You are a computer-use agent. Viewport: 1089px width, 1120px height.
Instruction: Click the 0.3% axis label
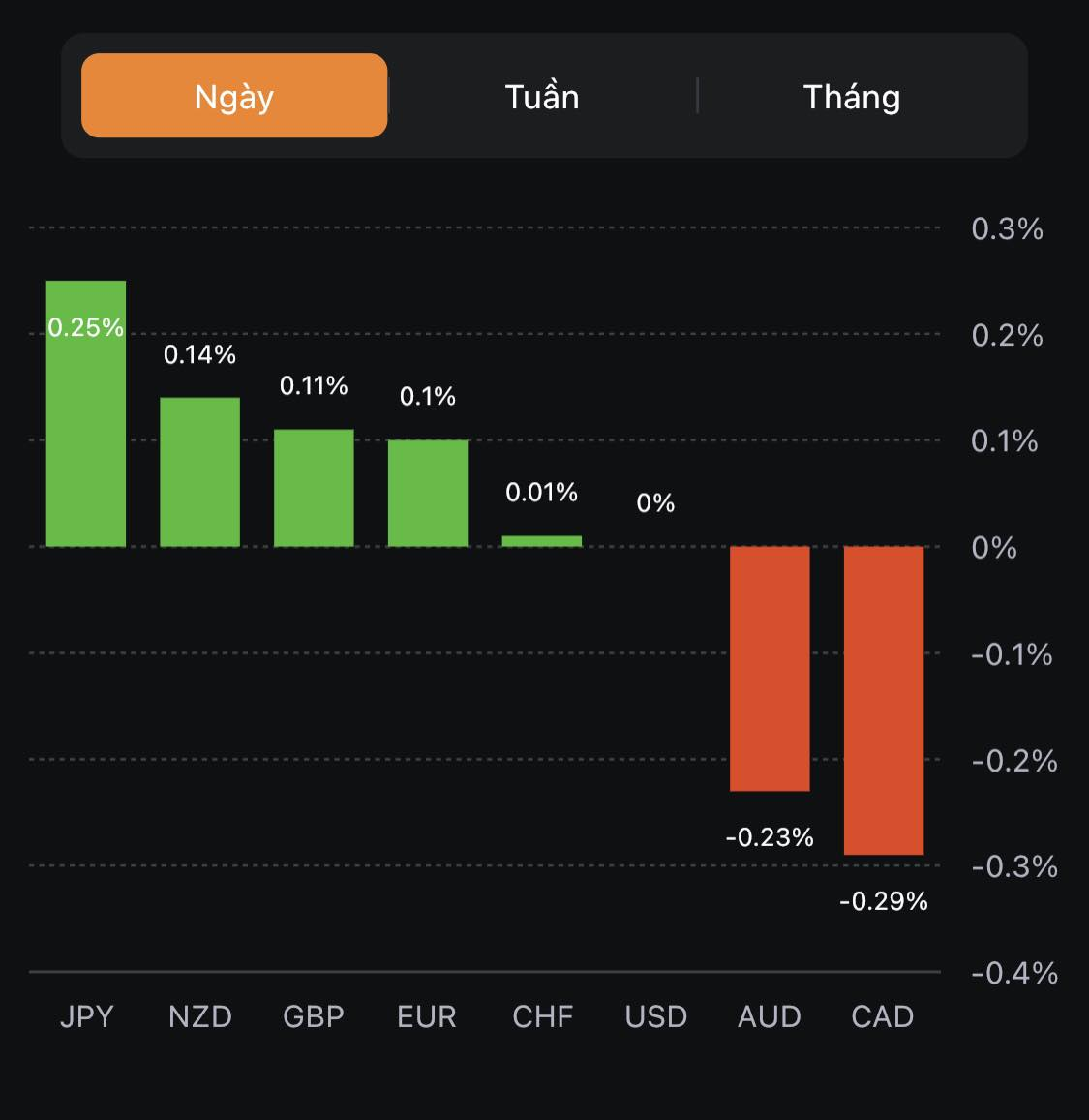tap(1007, 229)
